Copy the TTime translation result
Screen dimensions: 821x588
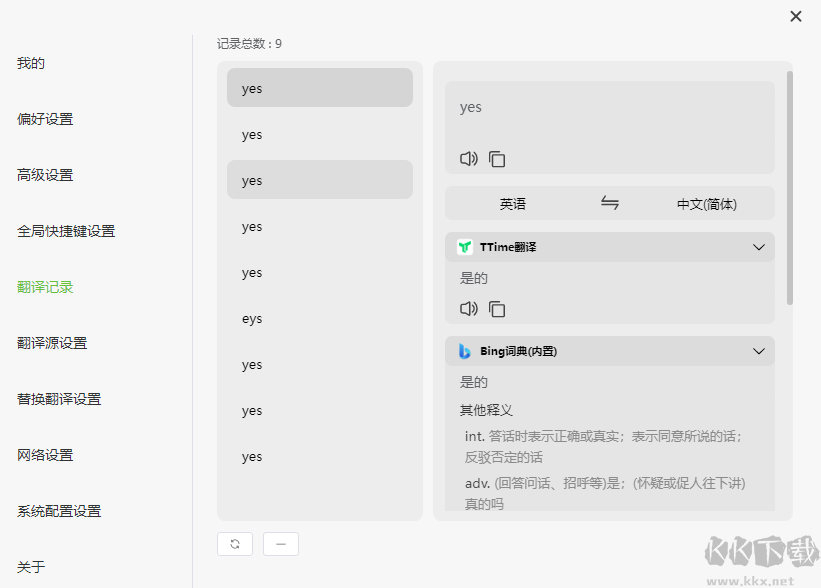(497, 309)
